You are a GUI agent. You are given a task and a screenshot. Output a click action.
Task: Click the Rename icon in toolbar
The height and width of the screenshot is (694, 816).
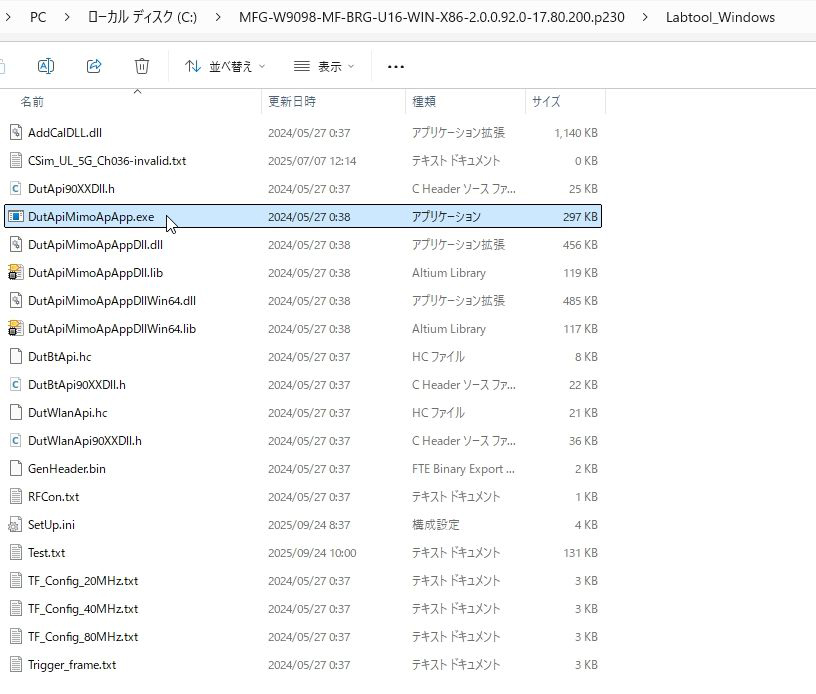click(46, 66)
